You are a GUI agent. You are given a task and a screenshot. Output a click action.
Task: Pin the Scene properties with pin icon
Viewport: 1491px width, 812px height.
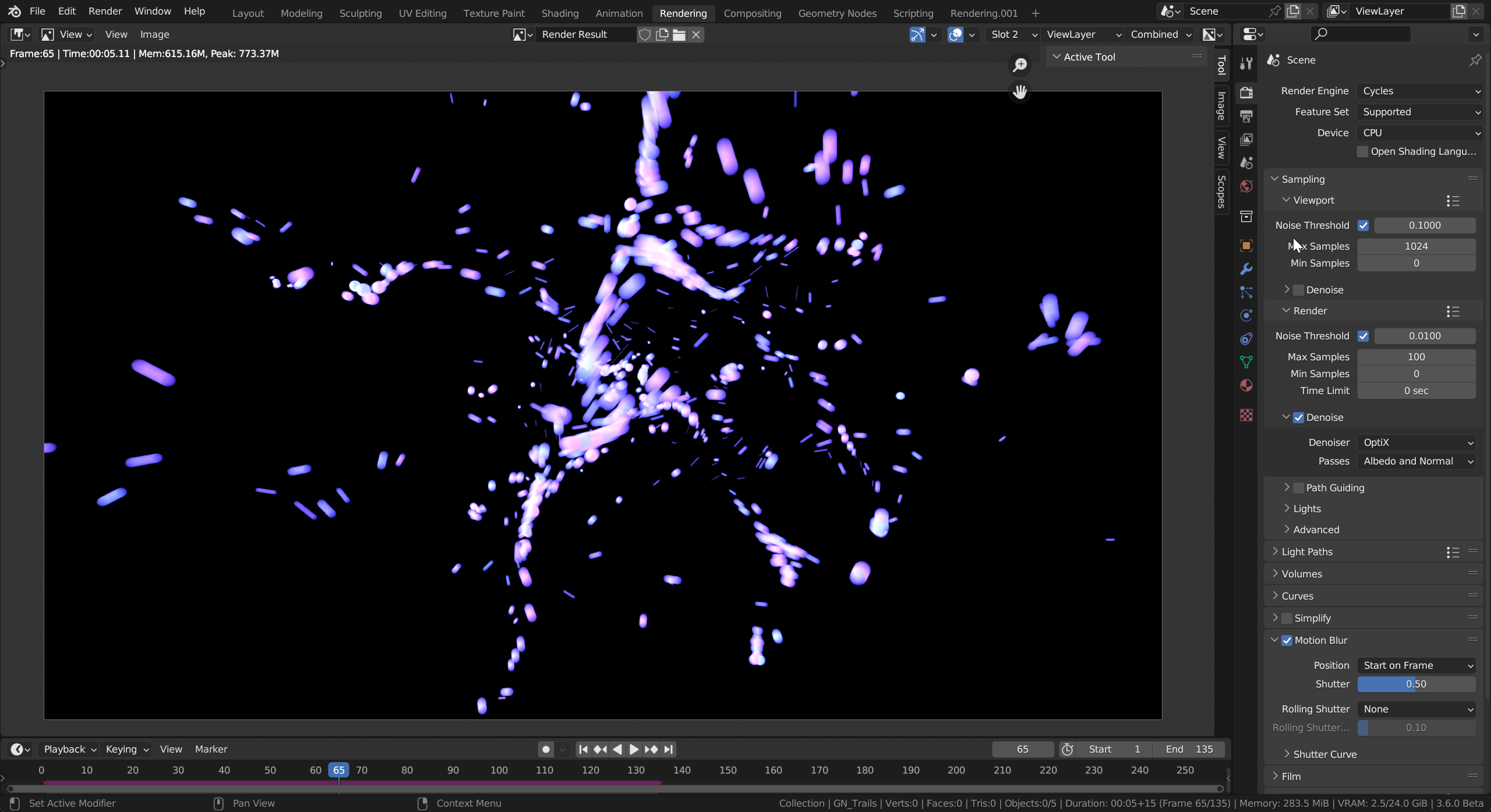(1475, 61)
